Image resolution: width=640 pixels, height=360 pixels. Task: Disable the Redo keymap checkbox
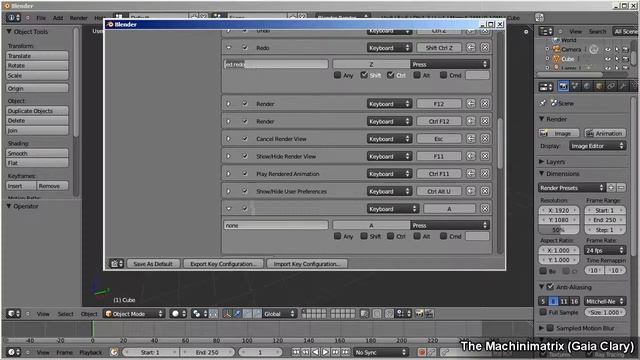(x=244, y=48)
